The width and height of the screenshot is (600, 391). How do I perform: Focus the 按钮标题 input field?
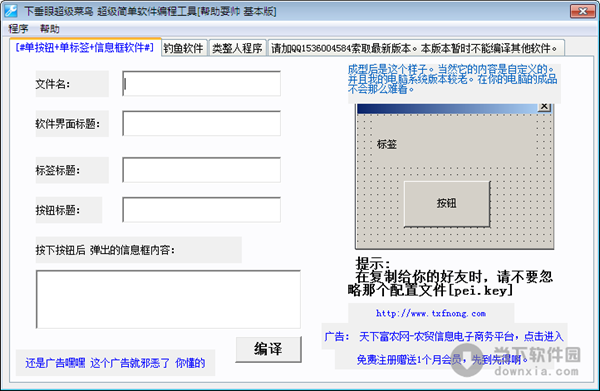click(201, 210)
